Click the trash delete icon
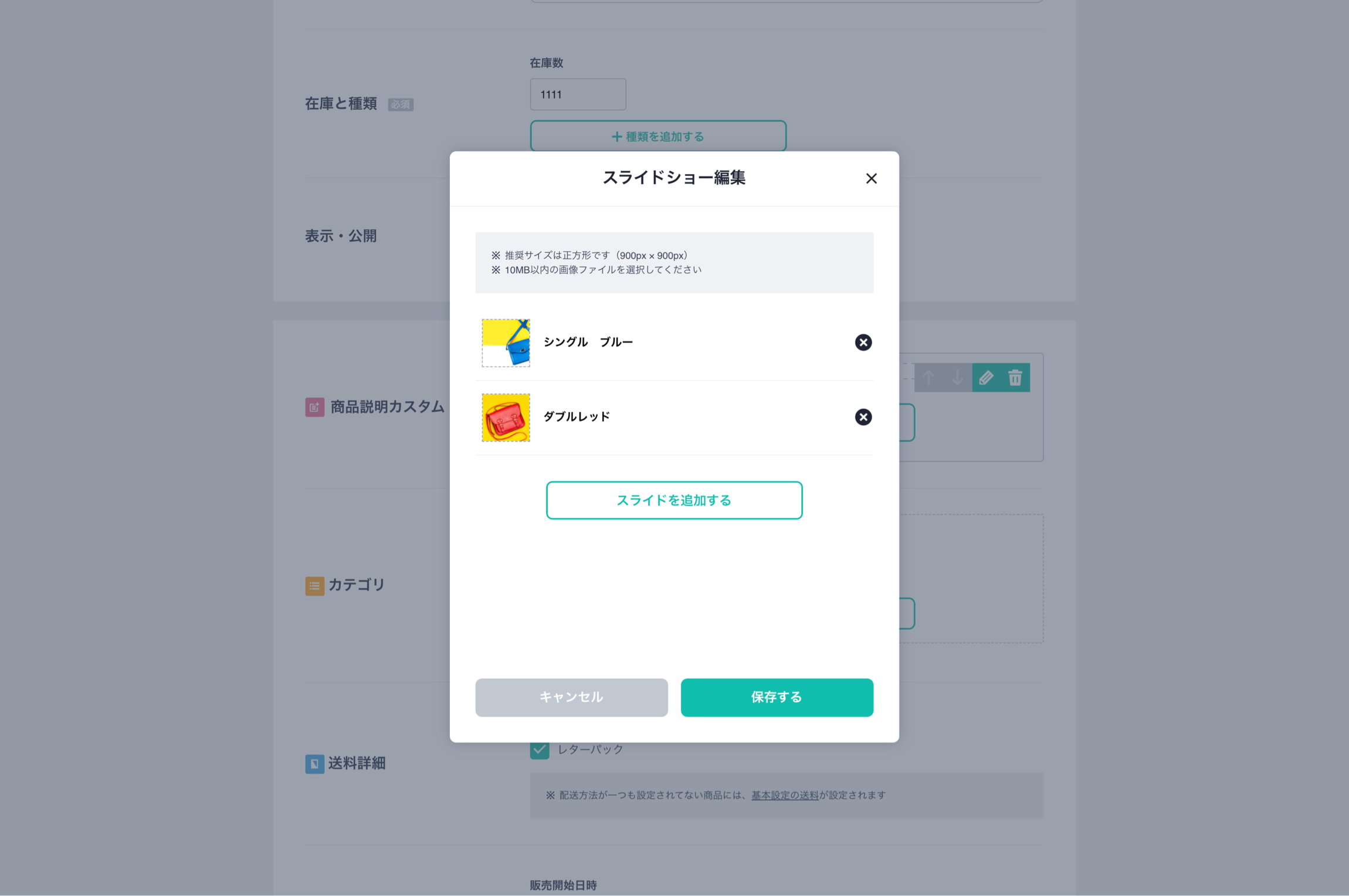 click(1015, 378)
